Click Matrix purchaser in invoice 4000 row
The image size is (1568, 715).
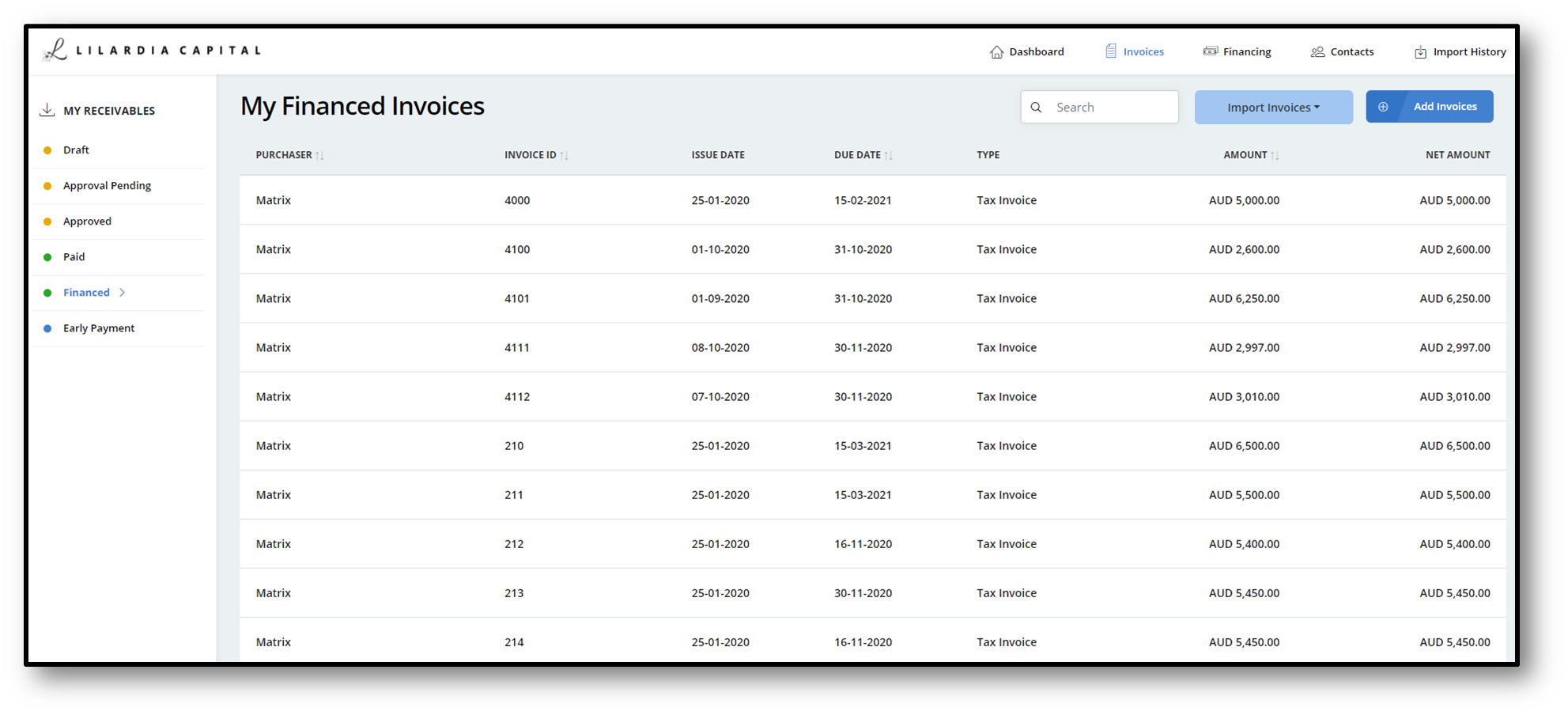click(x=274, y=200)
